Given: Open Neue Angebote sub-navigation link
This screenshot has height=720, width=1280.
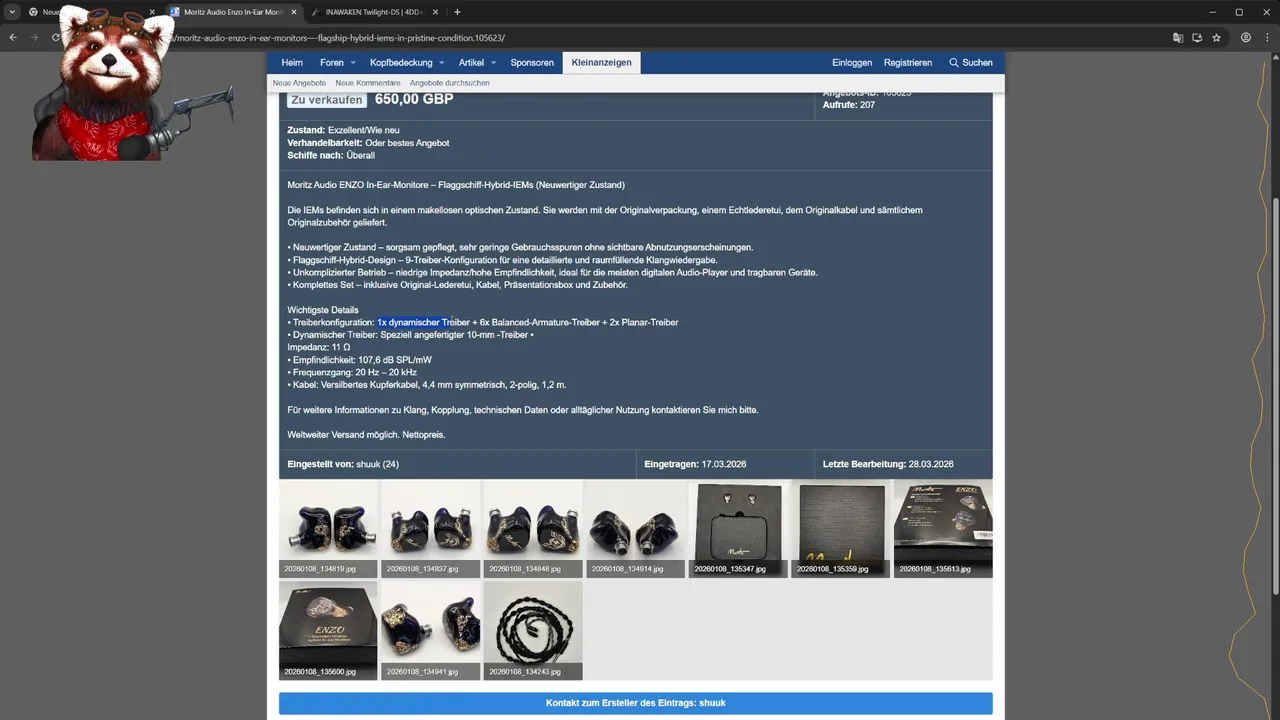Looking at the screenshot, I should click(x=299, y=83).
